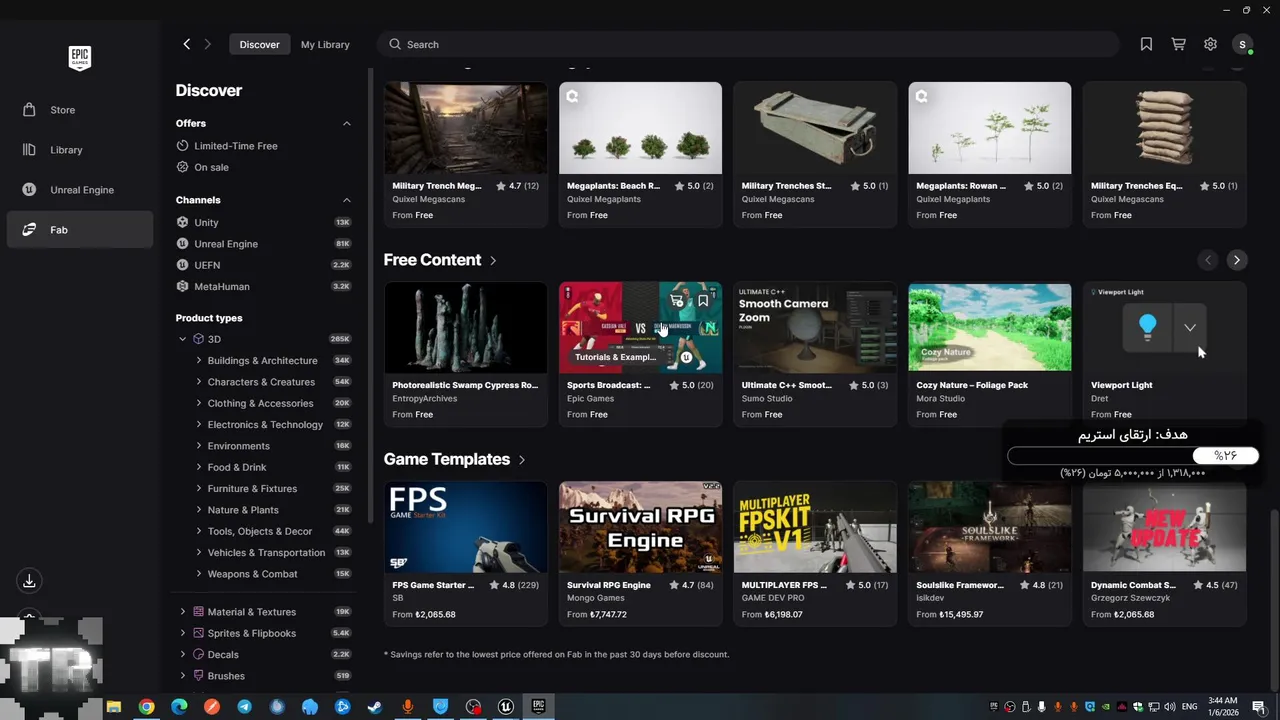Select Nature & Plants subcategory

[x=243, y=510]
